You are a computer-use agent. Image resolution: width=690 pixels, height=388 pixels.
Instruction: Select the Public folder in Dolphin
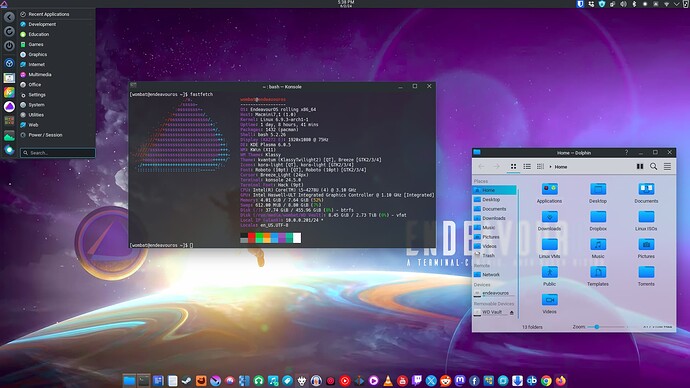click(549, 276)
